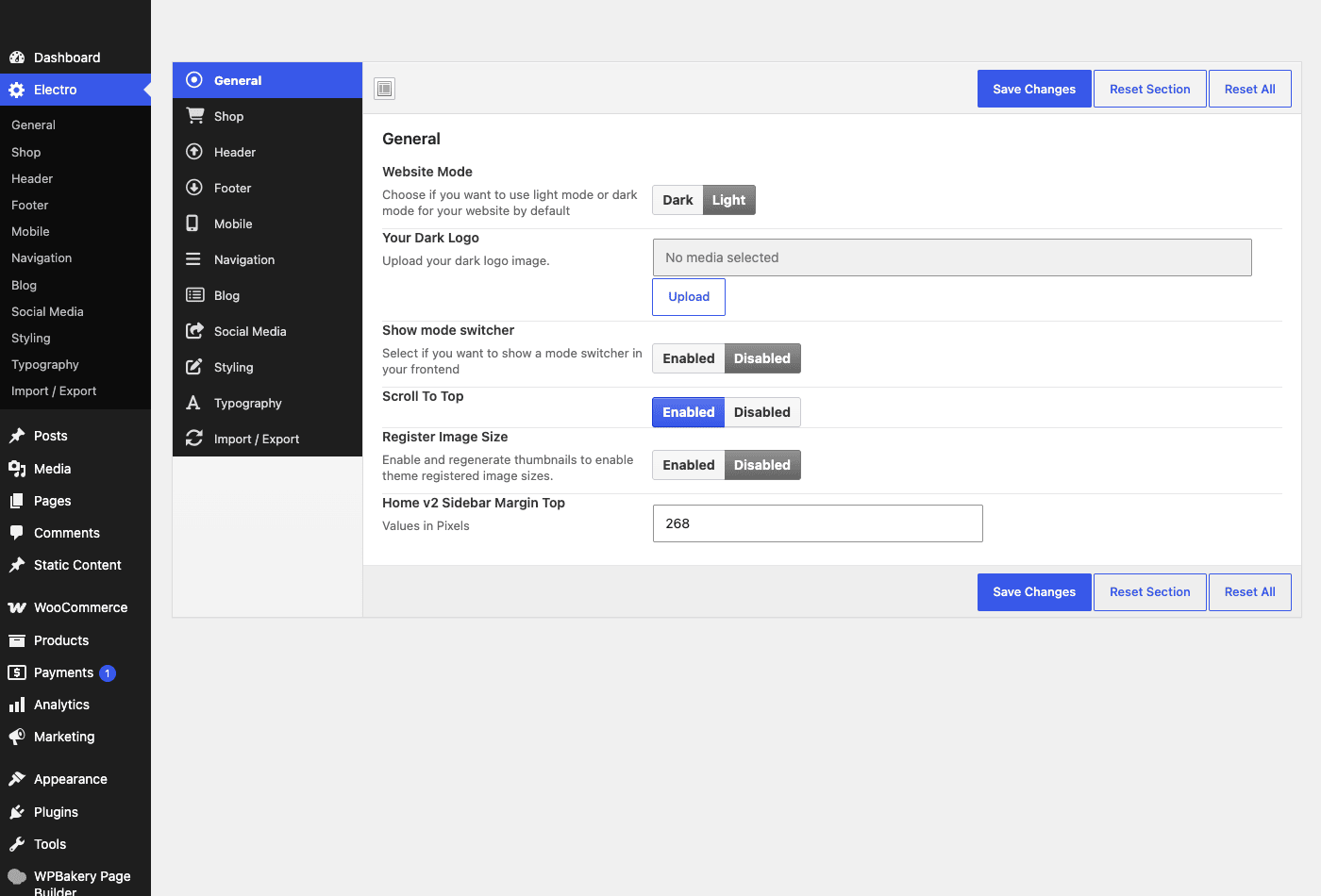Viewport: 1321px width, 896px height.
Task: Click the Typography letter A icon
Action: coord(193,402)
